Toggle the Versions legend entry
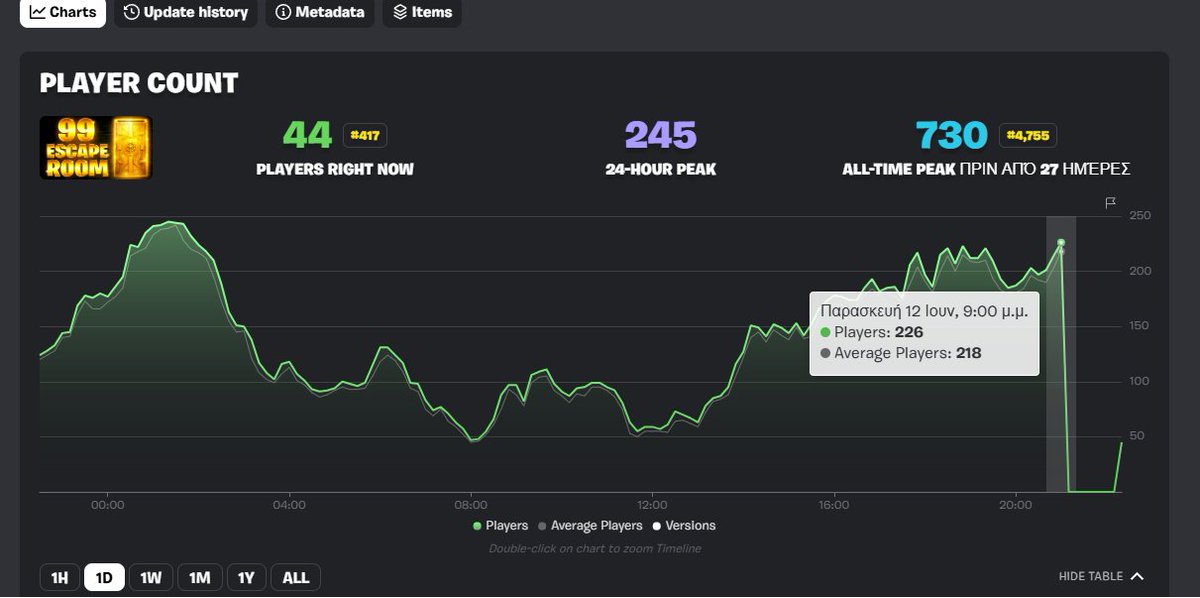This screenshot has width=1200, height=598. pos(684,526)
